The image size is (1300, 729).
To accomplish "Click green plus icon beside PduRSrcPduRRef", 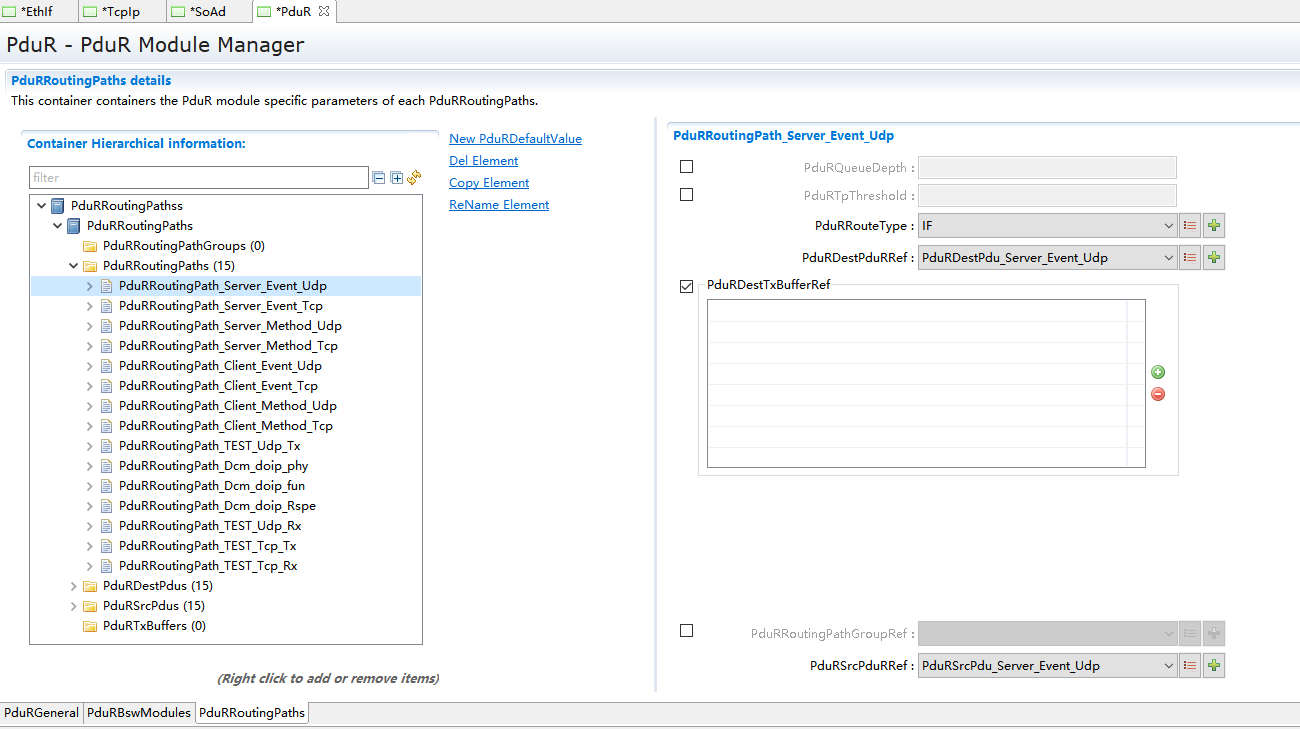I will [1214, 666].
